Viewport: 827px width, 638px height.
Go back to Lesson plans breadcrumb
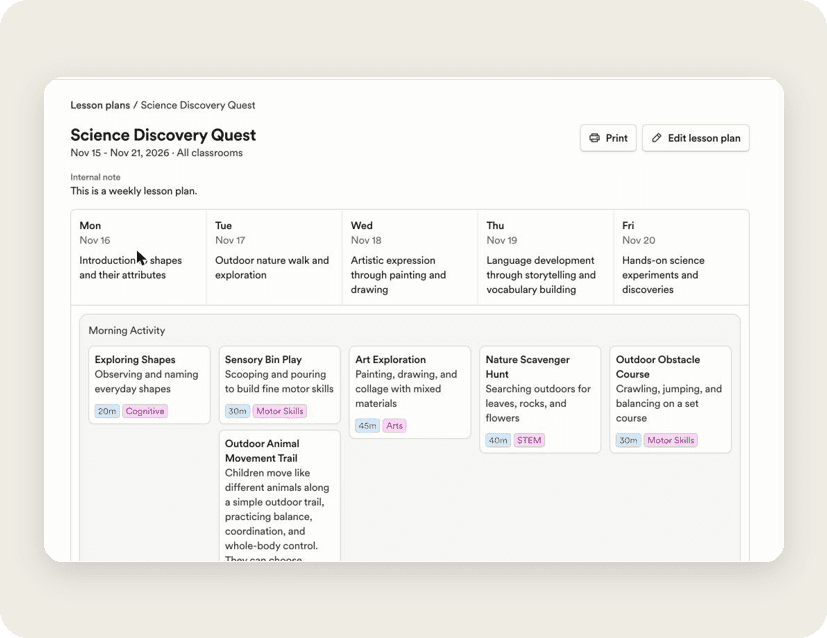click(x=100, y=105)
